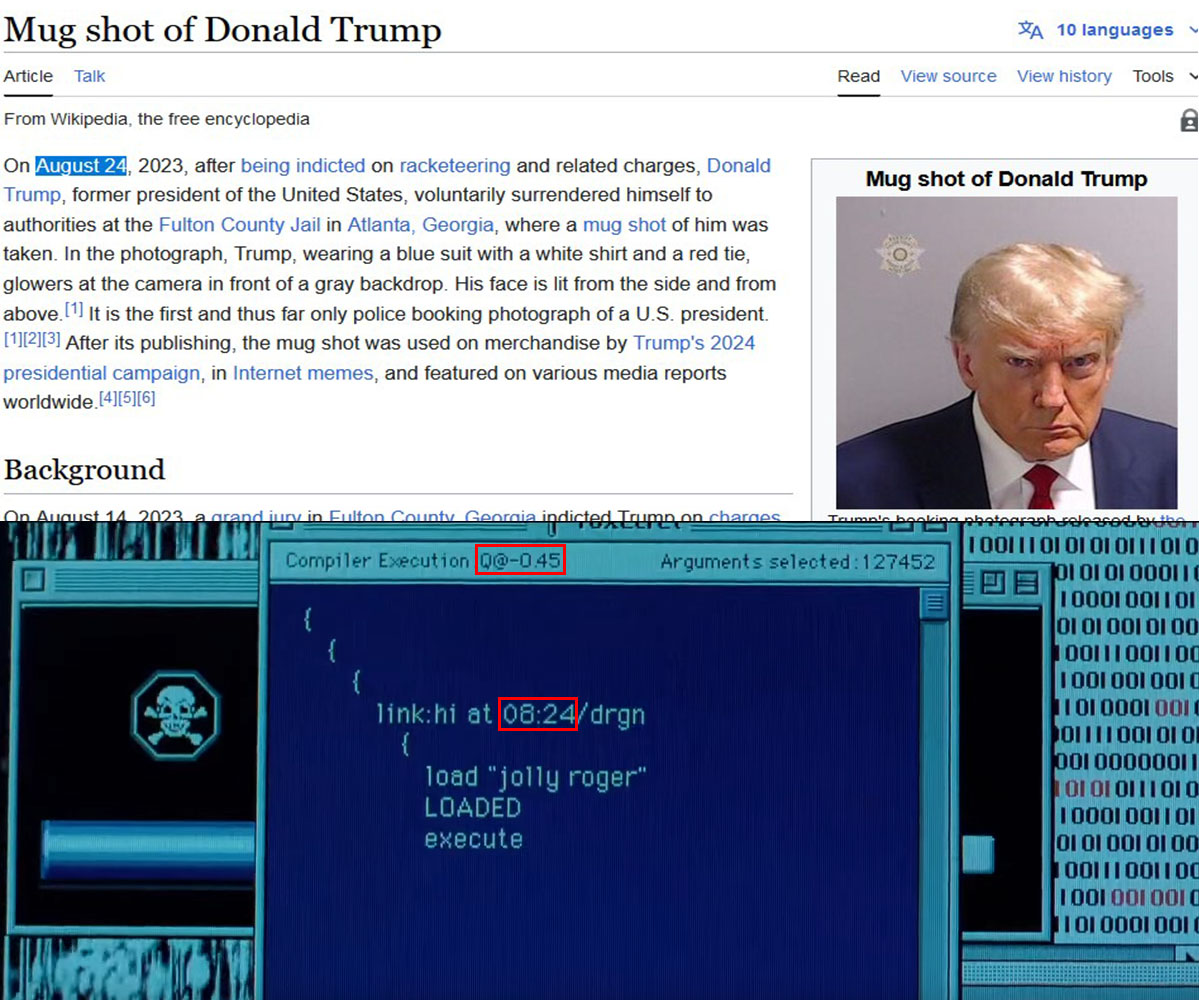
Task: Click the 'Background' section heading
Action: pos(84,469)
